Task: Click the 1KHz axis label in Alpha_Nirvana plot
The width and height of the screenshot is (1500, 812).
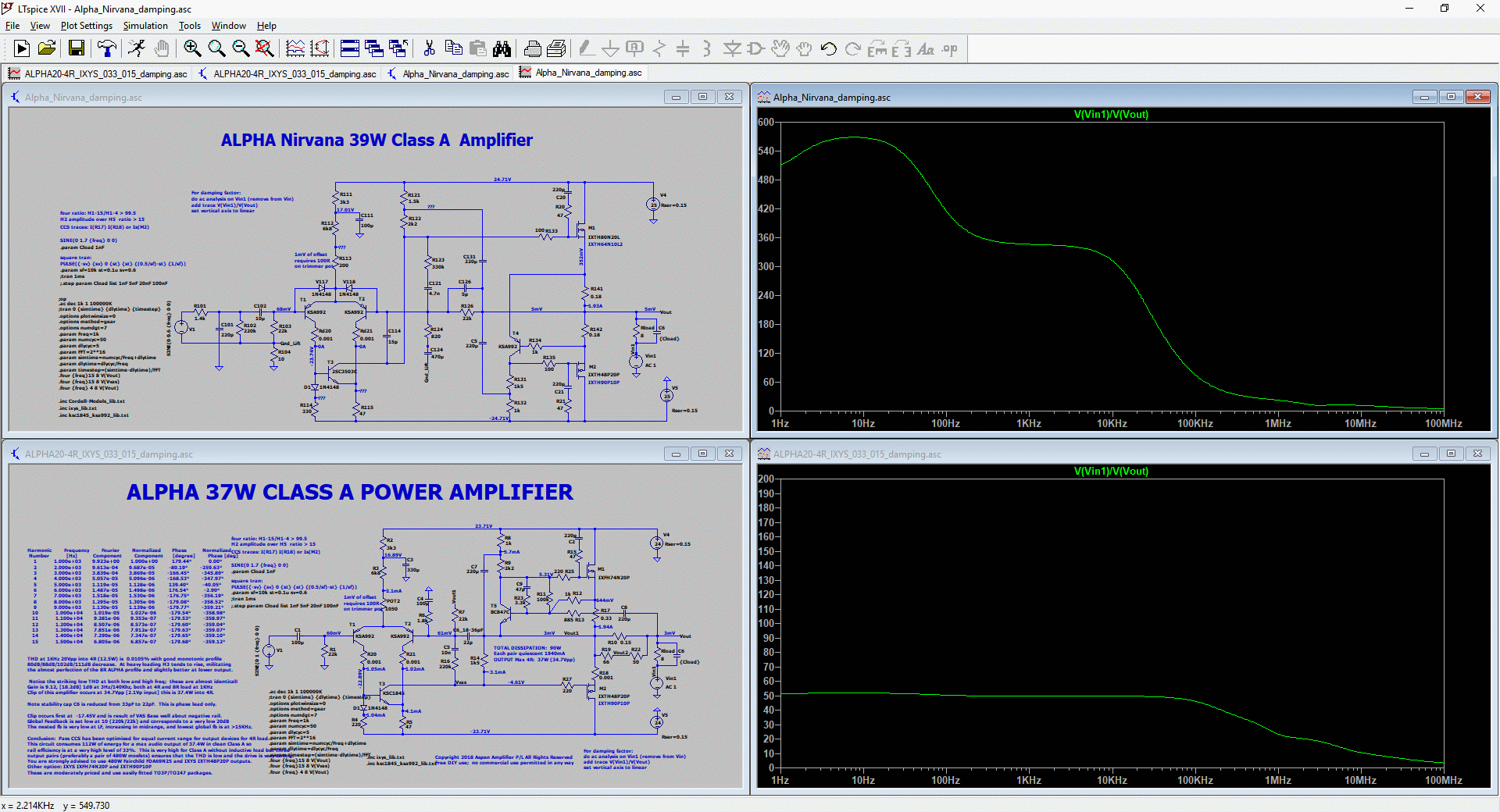Action: click(x=1028, y=423)
